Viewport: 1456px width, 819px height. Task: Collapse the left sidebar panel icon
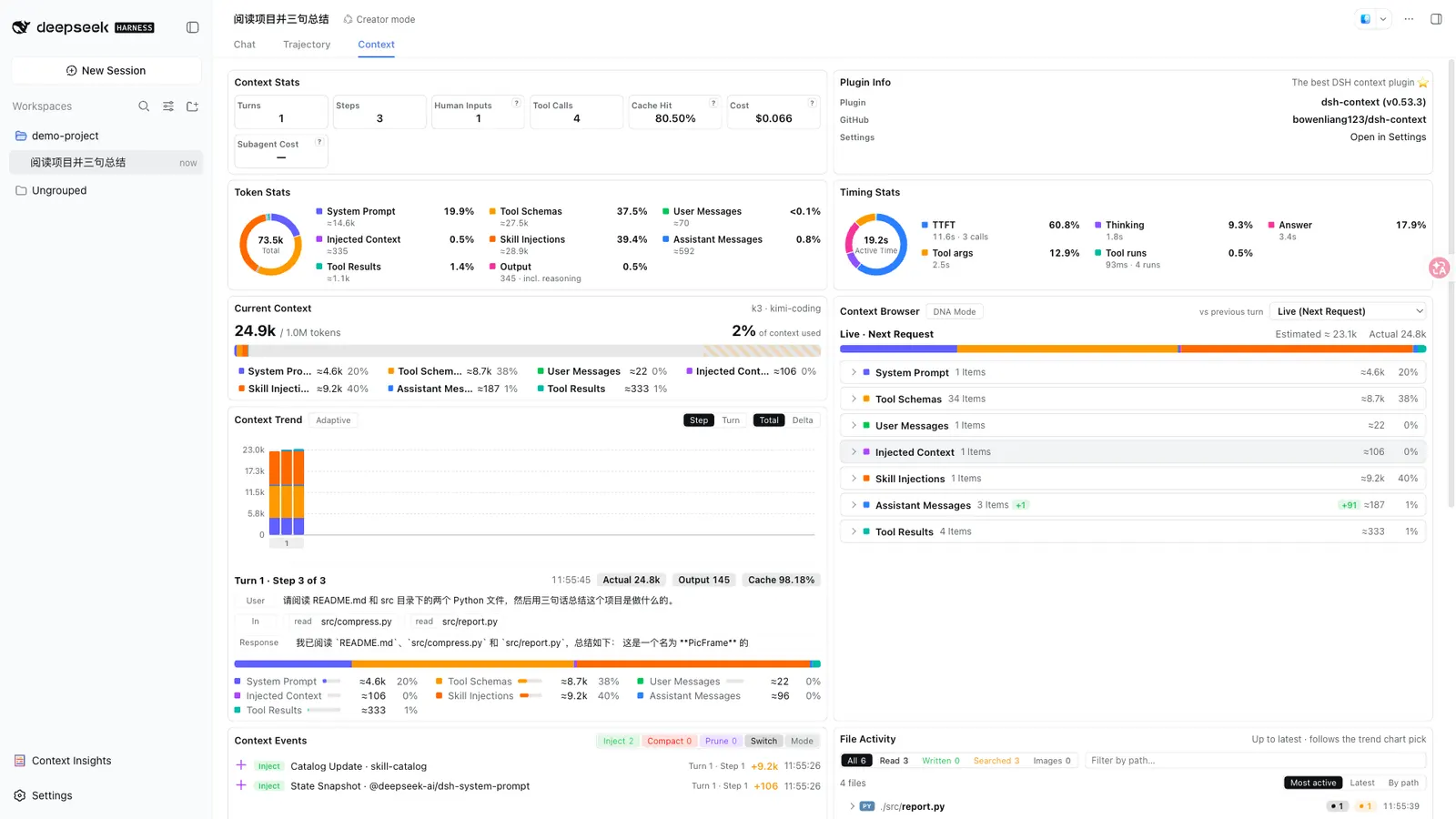coord(192,27)
